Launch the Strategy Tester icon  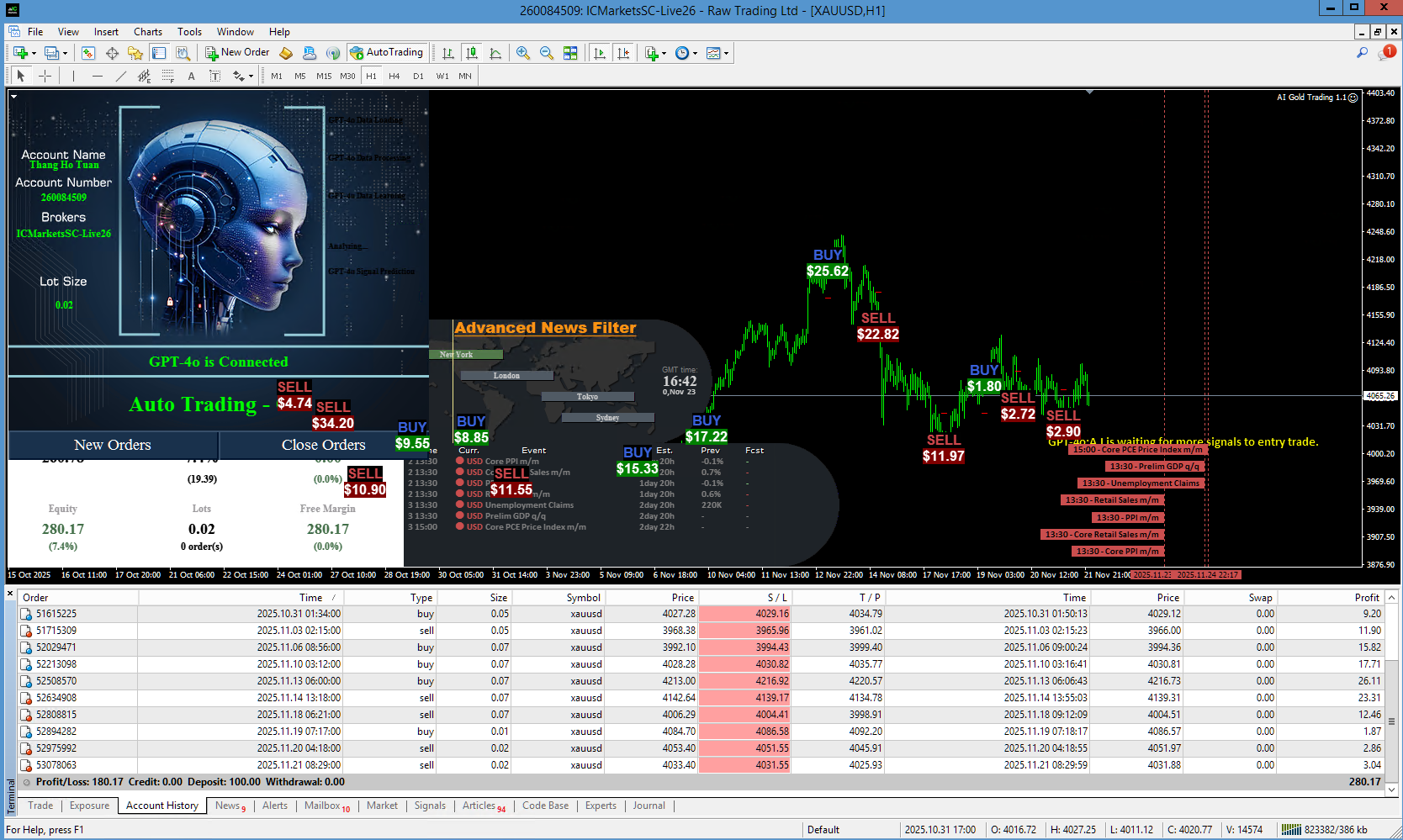point(183,53)
